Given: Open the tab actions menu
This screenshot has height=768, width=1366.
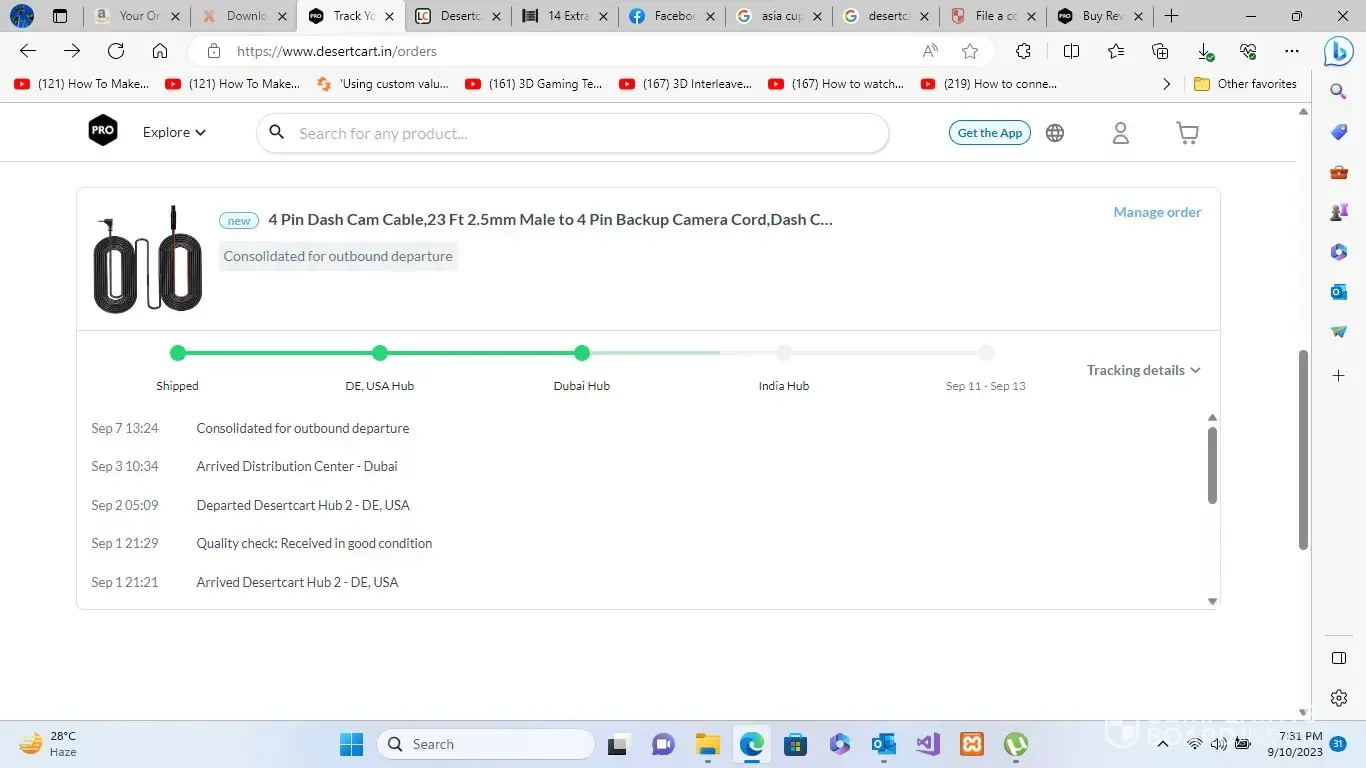Looking at the screenshot, I should (60, 16).
